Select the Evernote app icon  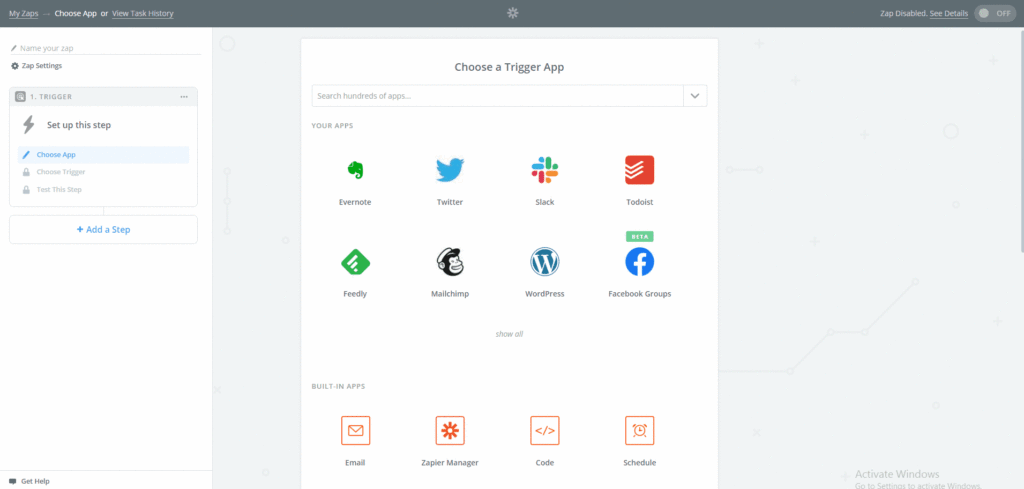(x=355, y=170)
